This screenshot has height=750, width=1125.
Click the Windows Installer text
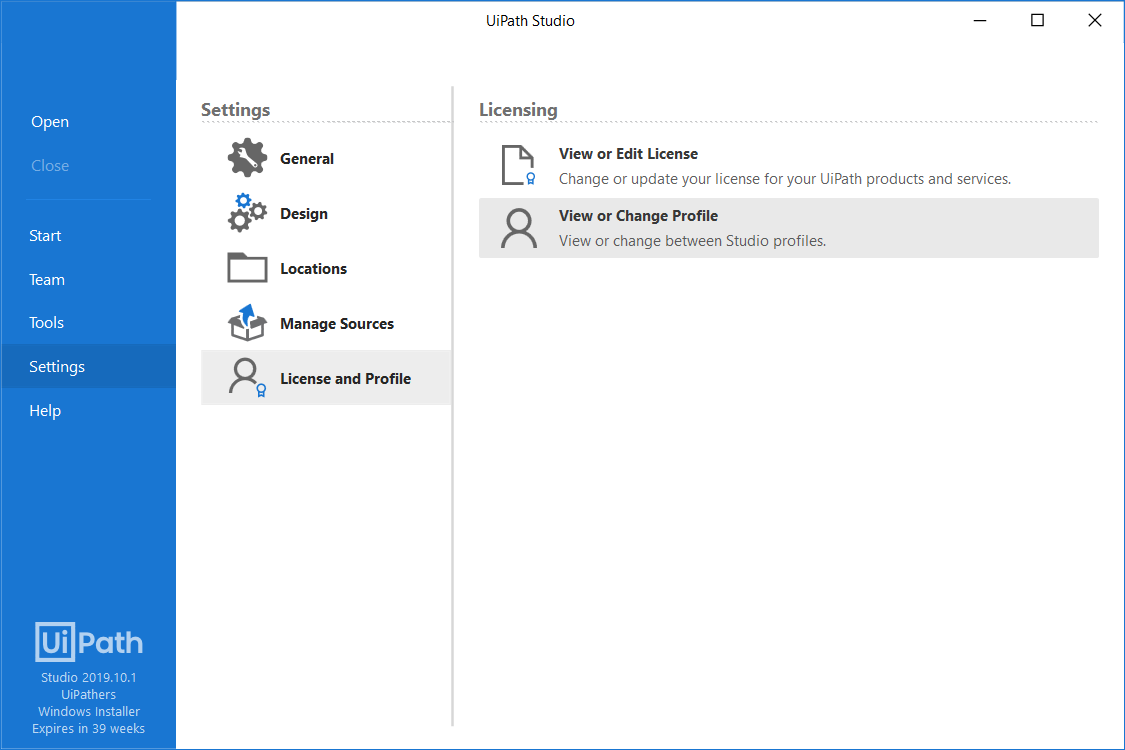88,711
